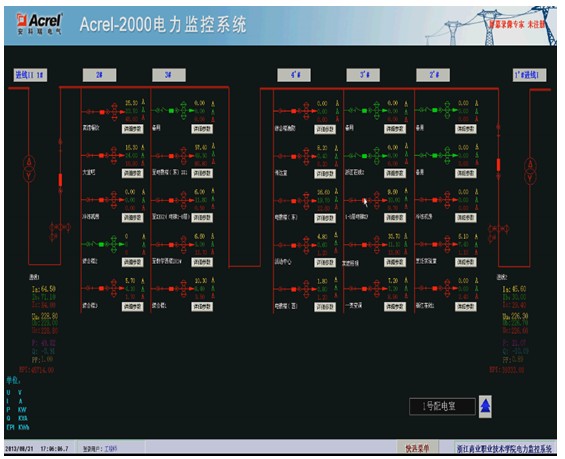
Task: Open the 4'# cabinet label
Action: tap(294, 75)
